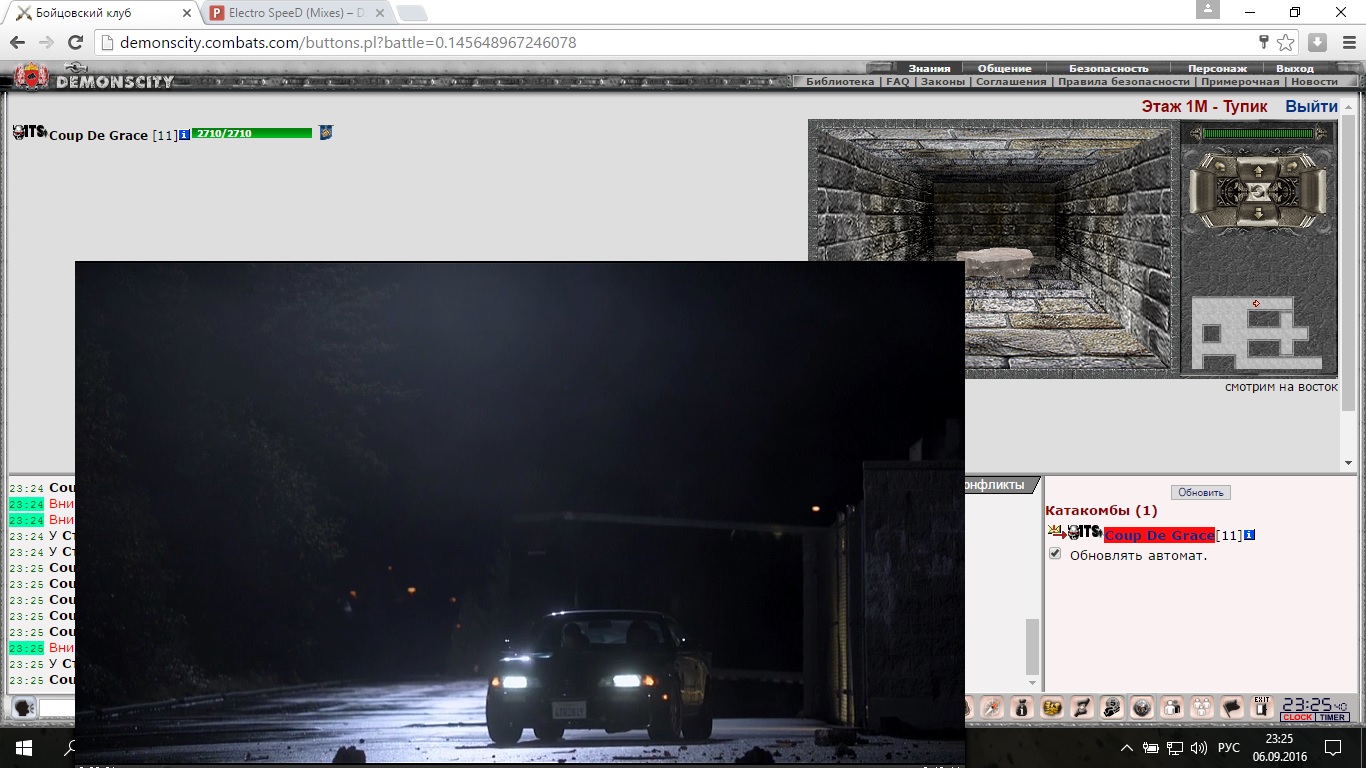Open the Законы link

click(x=943, y=82)
